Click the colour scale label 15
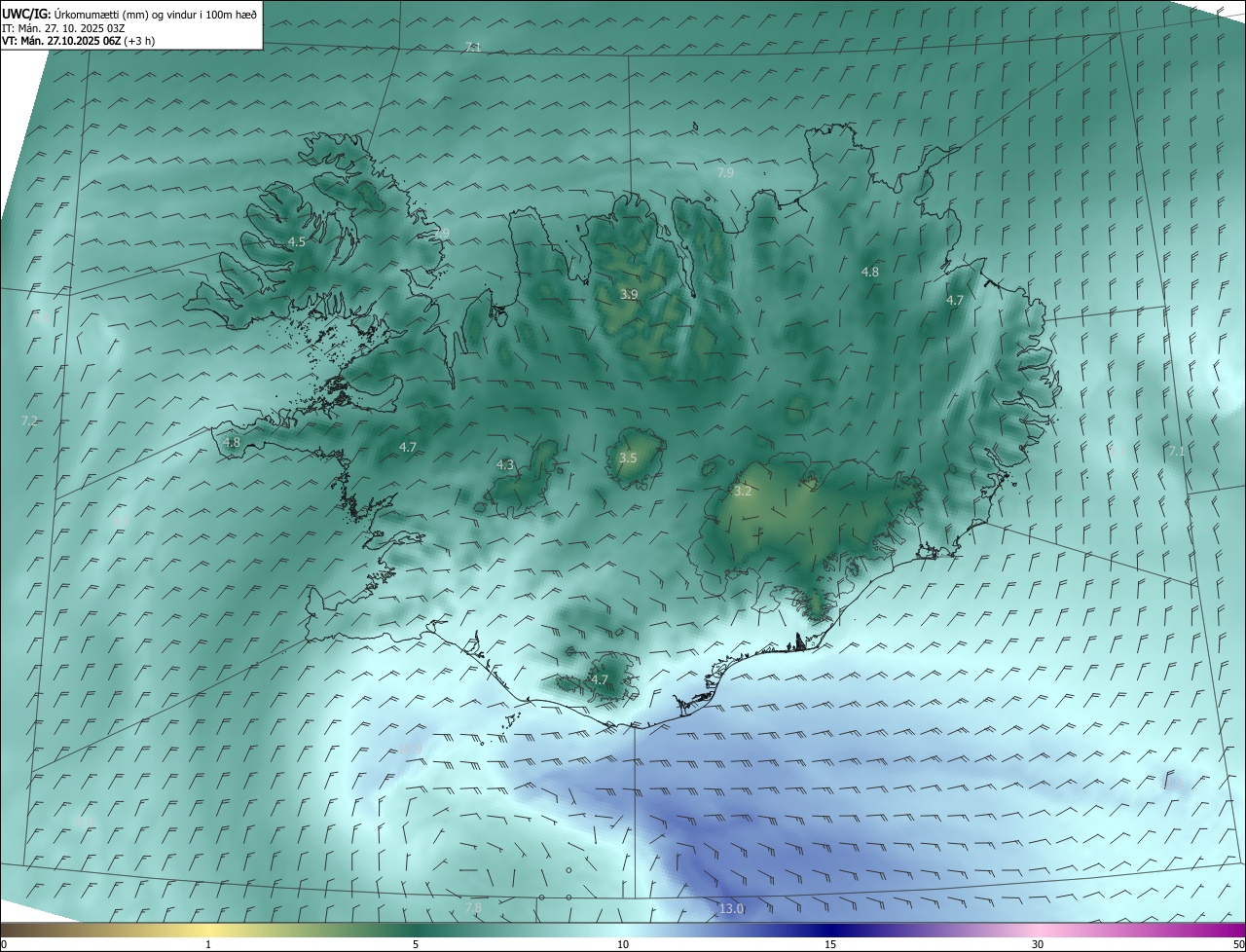Screen dimensions: 1246x952 pyautogui.click(x=829, y=944)
